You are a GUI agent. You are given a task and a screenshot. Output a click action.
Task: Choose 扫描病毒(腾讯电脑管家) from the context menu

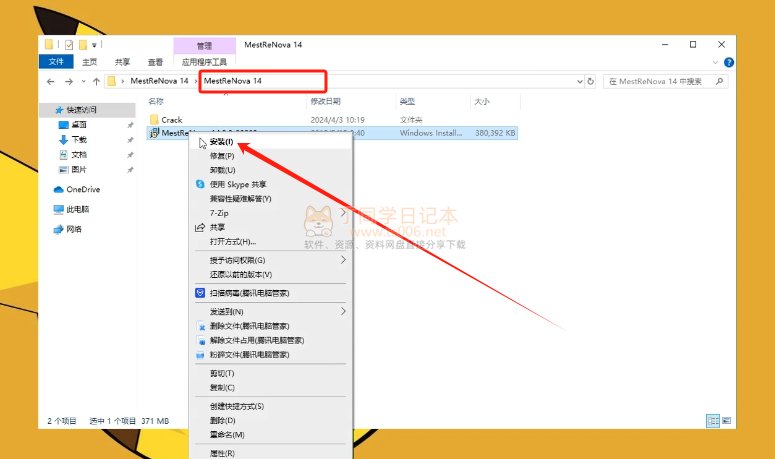(271, 293)
